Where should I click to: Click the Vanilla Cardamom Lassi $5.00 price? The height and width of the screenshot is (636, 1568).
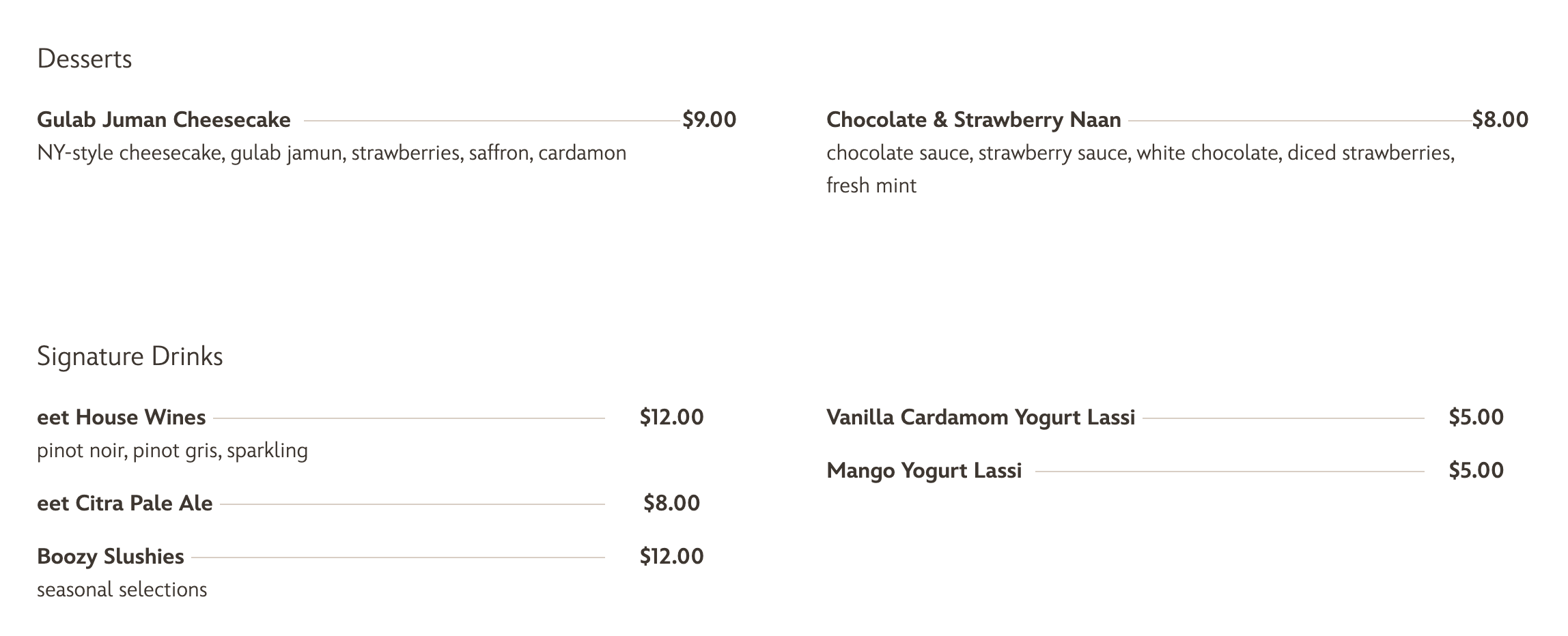click(1476, 418)
